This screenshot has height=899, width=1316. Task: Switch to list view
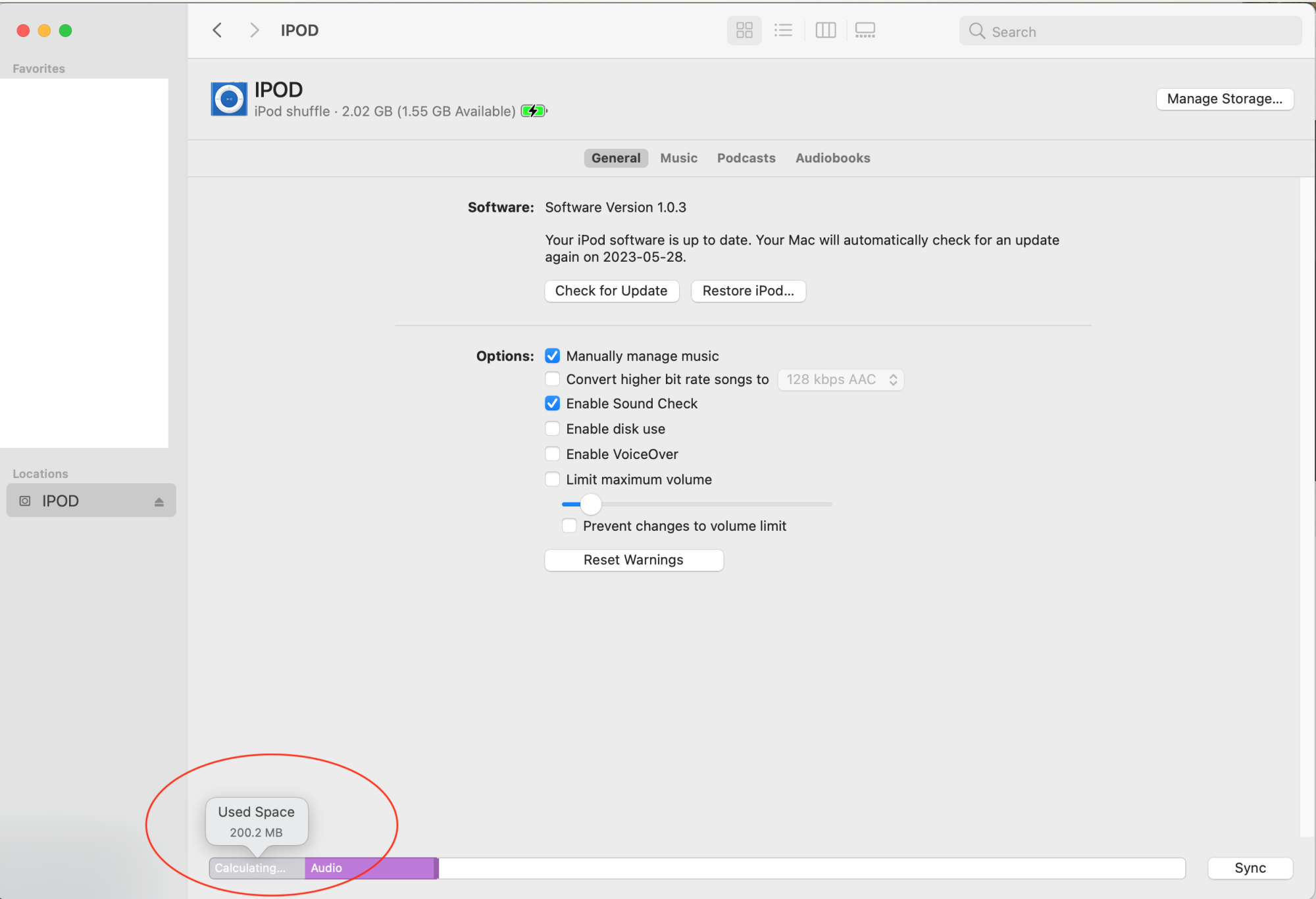[x=783, y=30]
